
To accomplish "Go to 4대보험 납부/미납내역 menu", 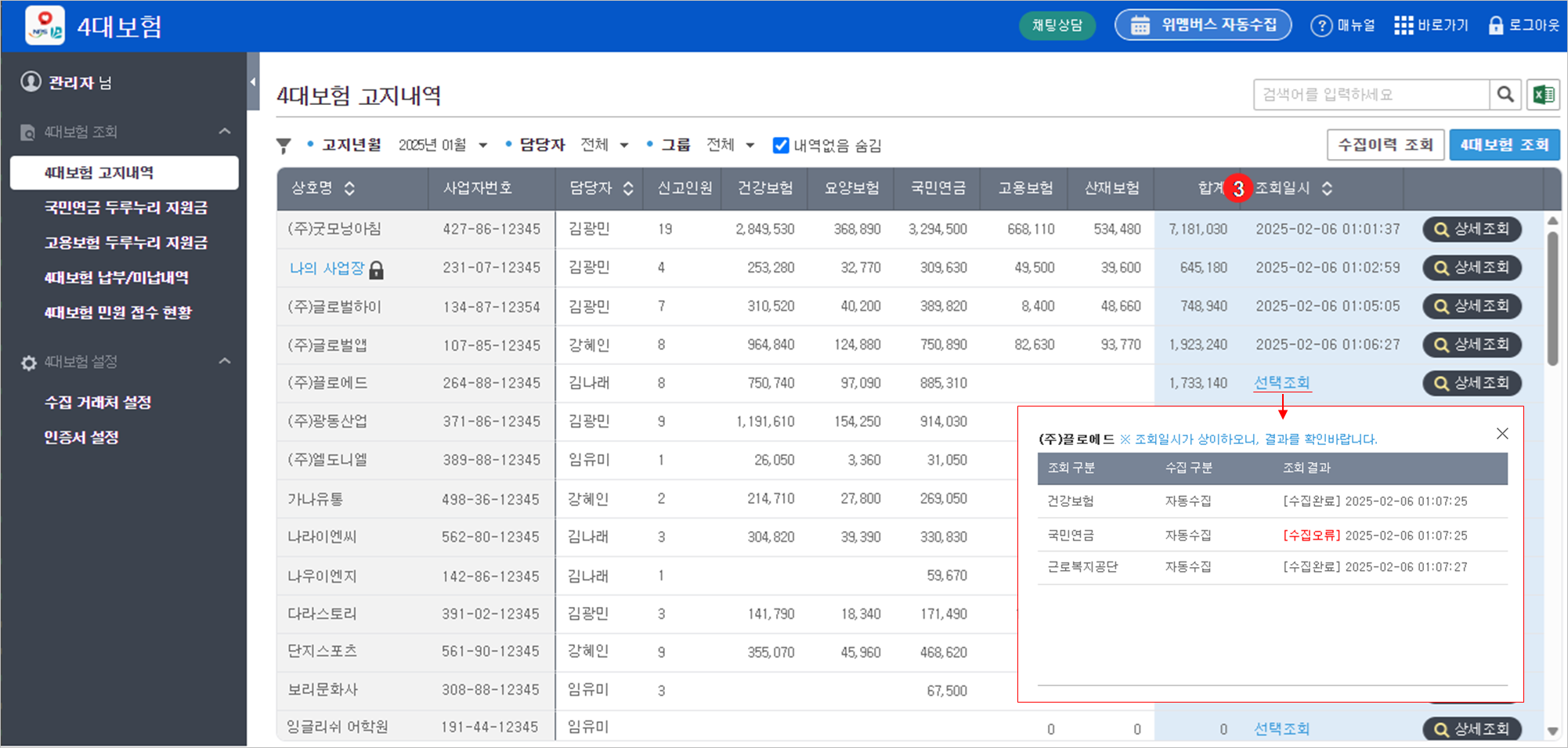I will 116,277.
